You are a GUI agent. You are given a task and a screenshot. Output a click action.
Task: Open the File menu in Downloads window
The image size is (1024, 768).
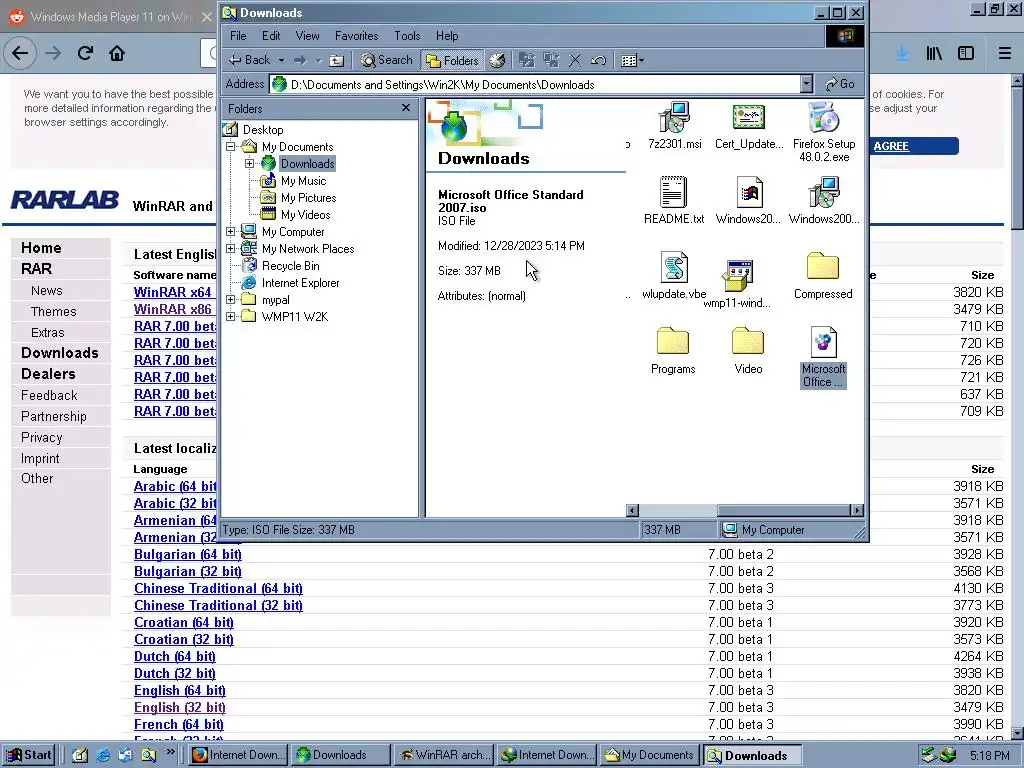tap(238, 36)
